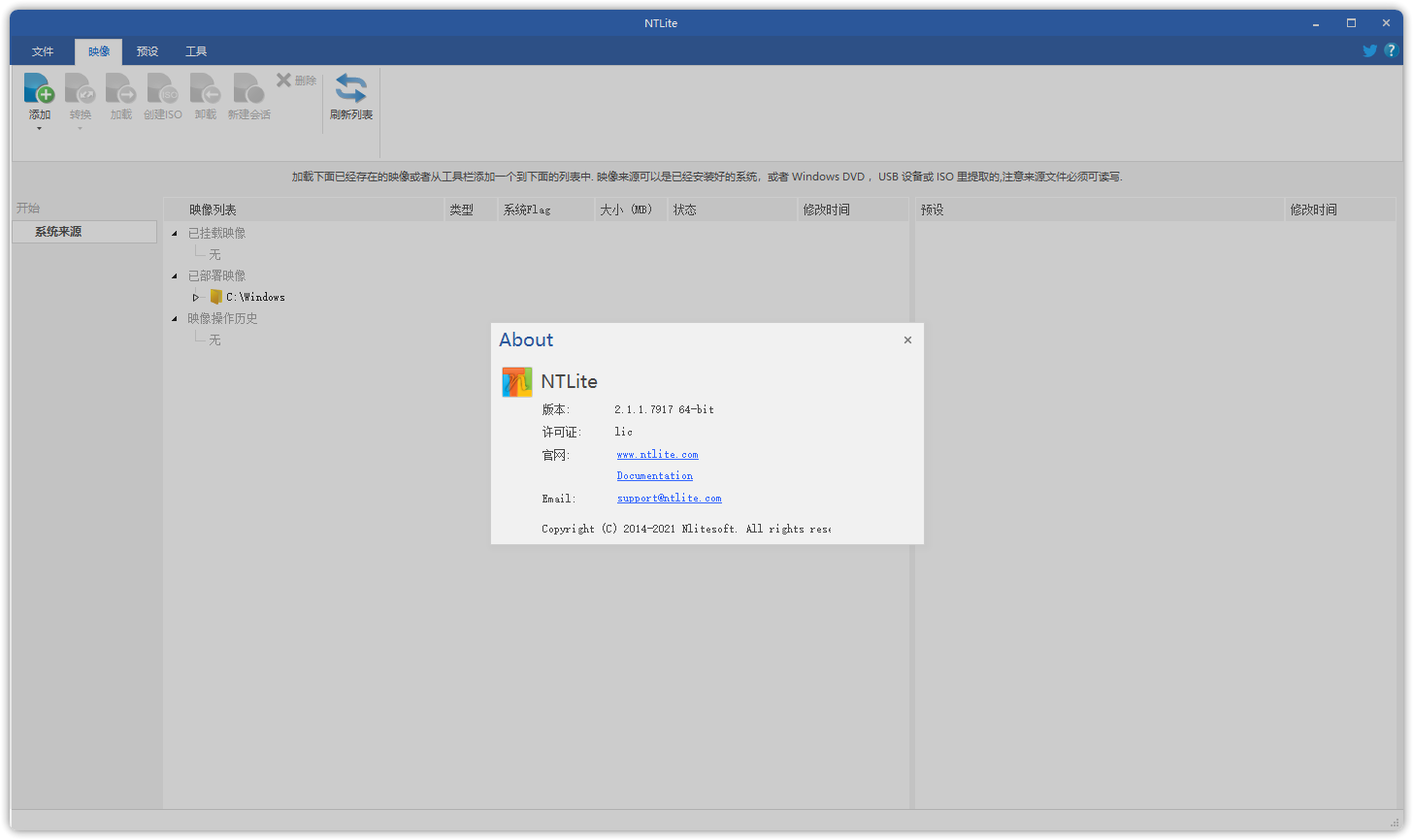Click the 映像操作历史 tree label
Screen dimensions: 1413x840
click(222, 319)
